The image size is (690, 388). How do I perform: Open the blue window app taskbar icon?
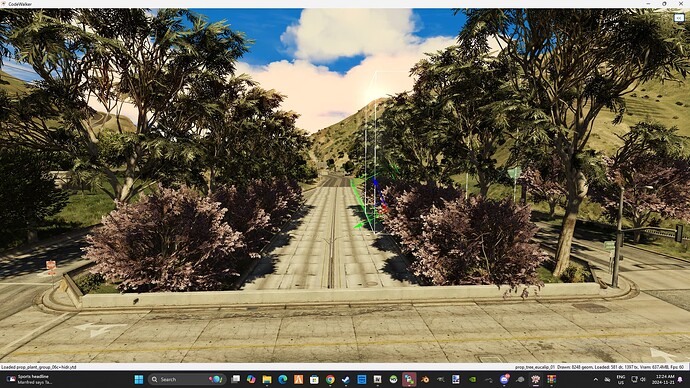362,379
